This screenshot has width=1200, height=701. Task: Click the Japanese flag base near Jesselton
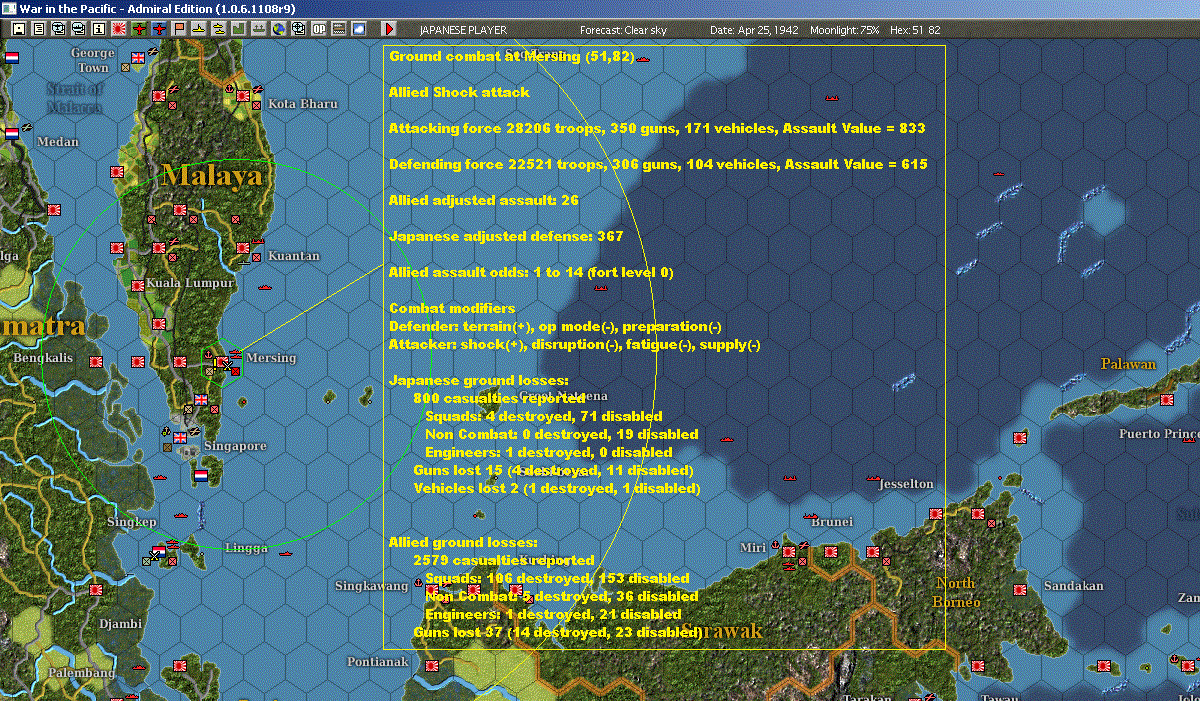tap(936, 513)
